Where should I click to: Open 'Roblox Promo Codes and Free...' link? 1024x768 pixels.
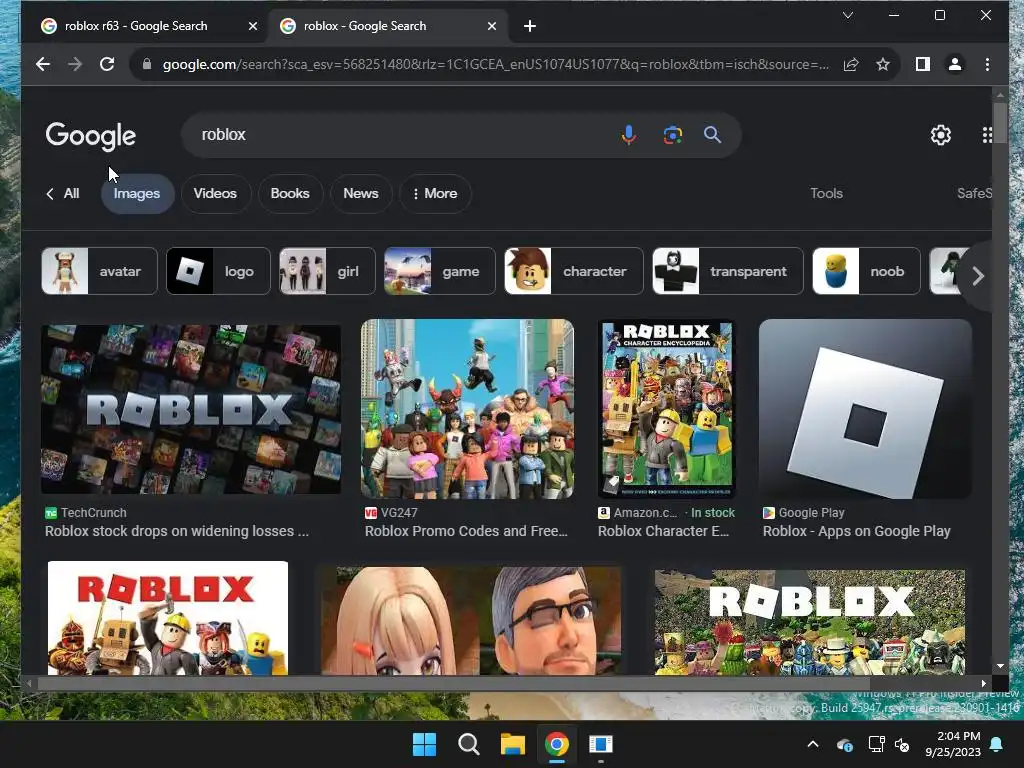click(466, 531)
